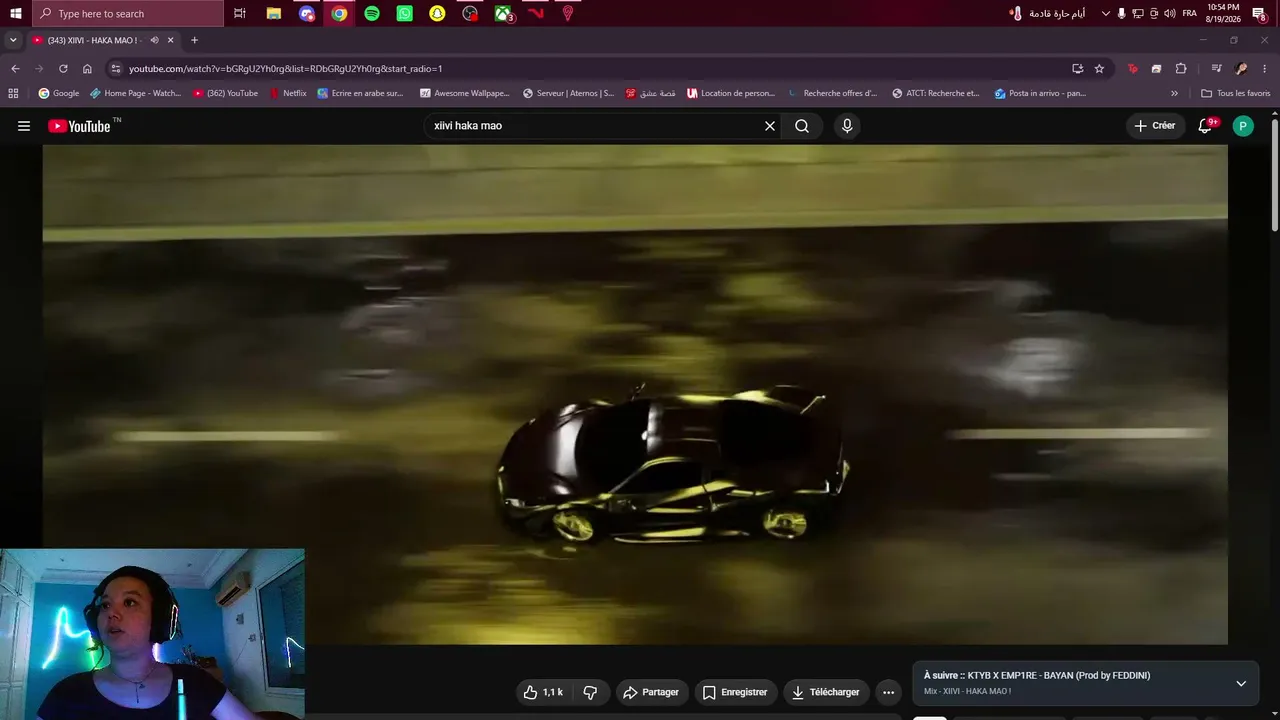Mute the tab's audio speaker icon
Image resolution: width=1280 pixels, height=720 pixels.
tap(154, 40)
